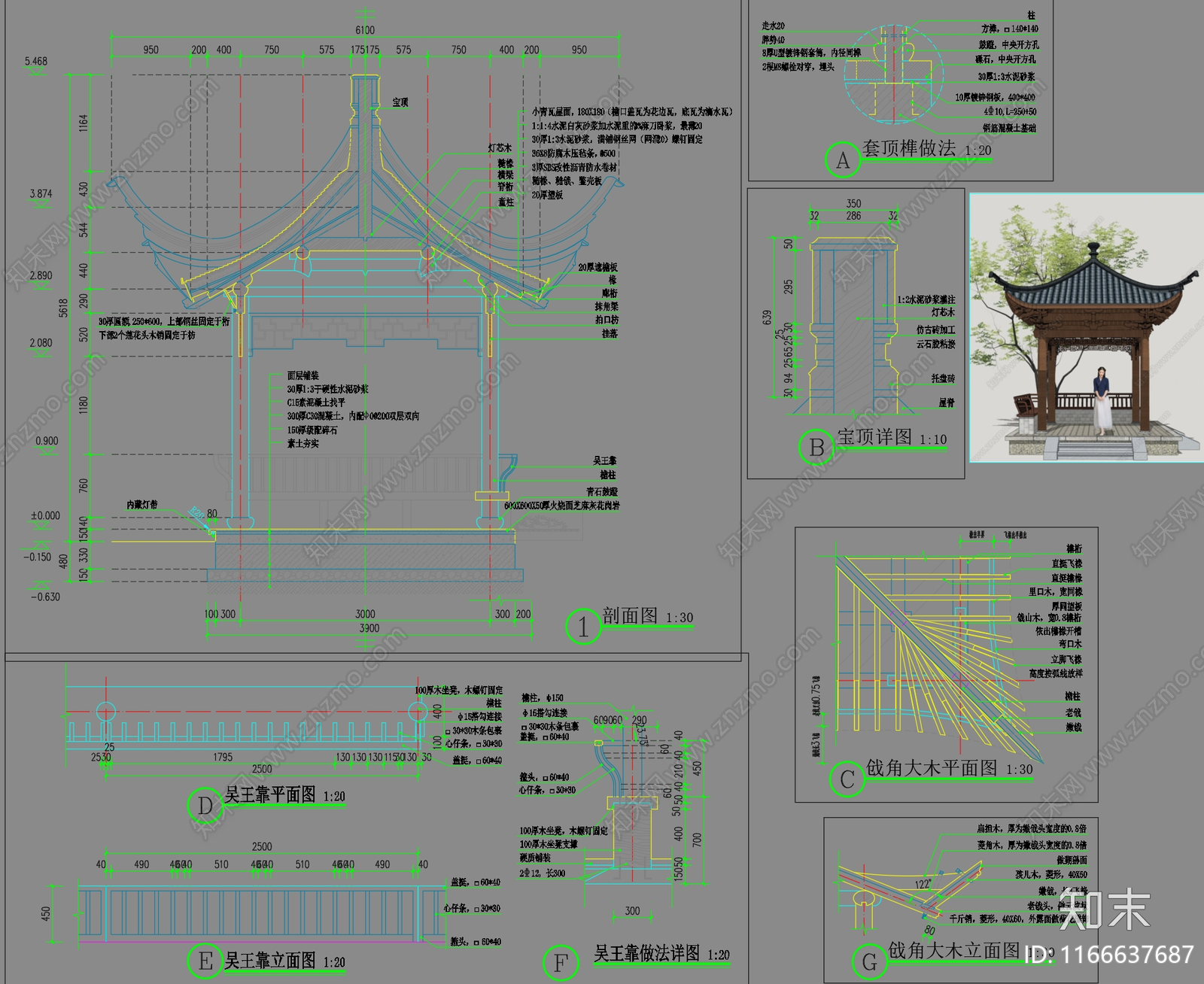Select the title '戗角大木立面图'

pyautogui.click(x=953, y=950)
